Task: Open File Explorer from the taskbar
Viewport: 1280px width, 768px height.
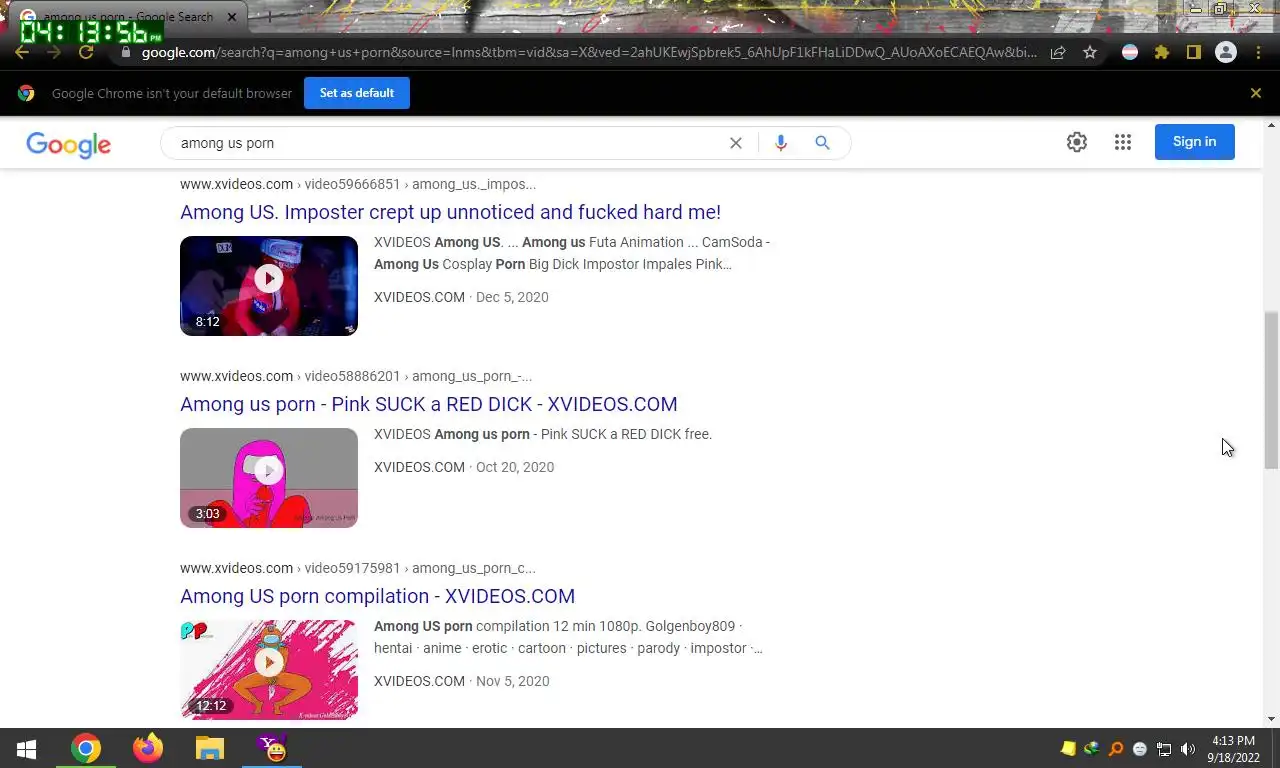Action: [x=210, y=748]
